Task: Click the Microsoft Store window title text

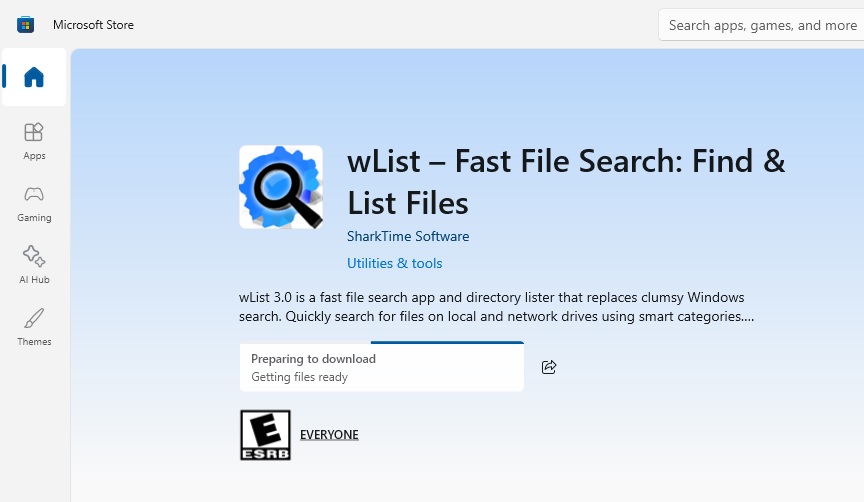Action: point(93,25)
